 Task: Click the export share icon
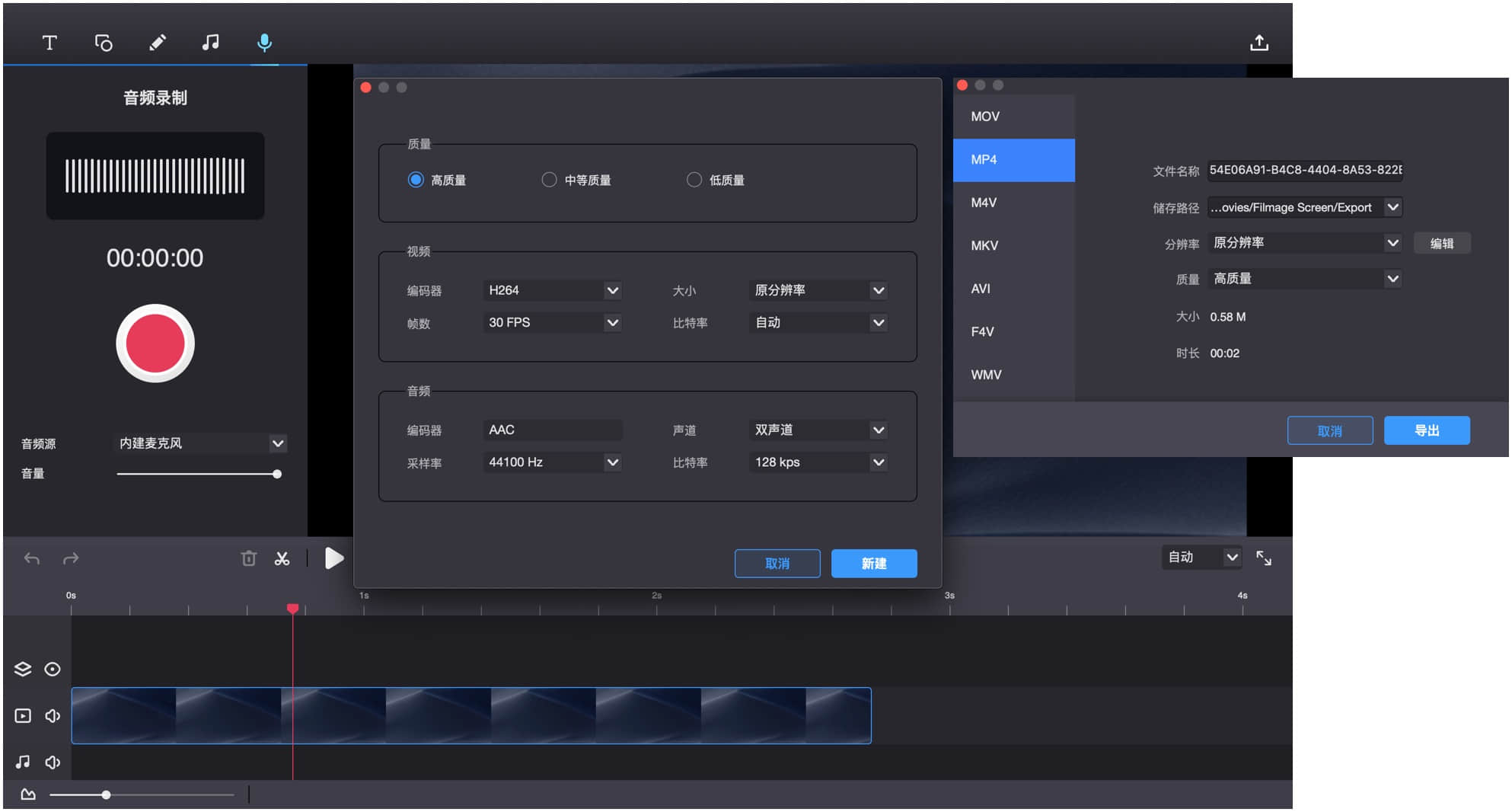[1258, 43]
